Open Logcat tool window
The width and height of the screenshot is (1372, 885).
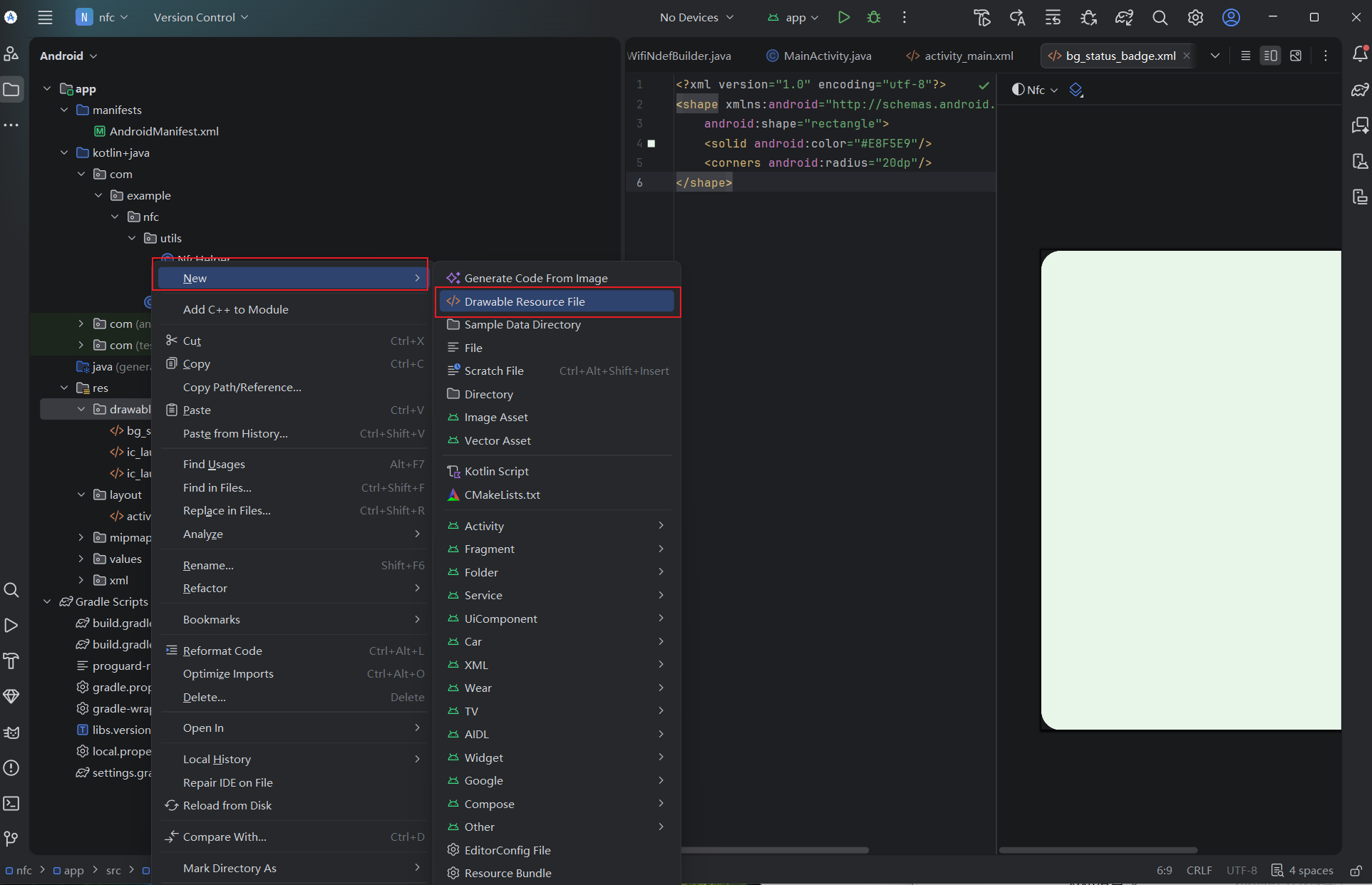[x=11, y=733]
